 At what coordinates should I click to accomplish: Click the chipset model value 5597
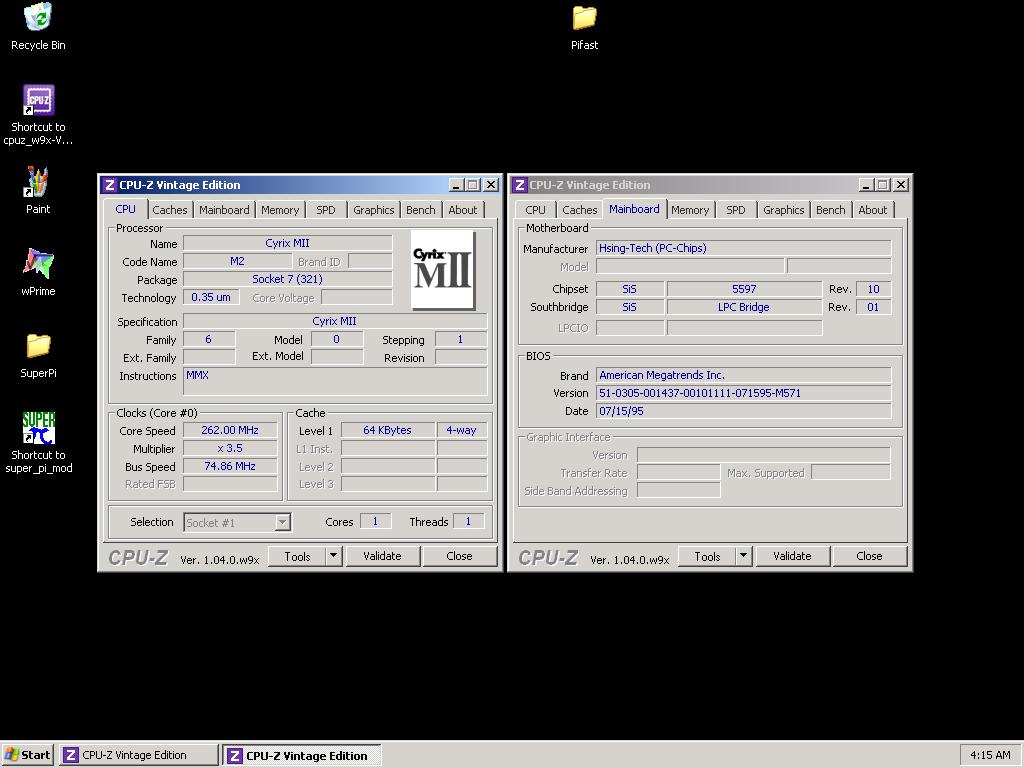click(744, 289)
